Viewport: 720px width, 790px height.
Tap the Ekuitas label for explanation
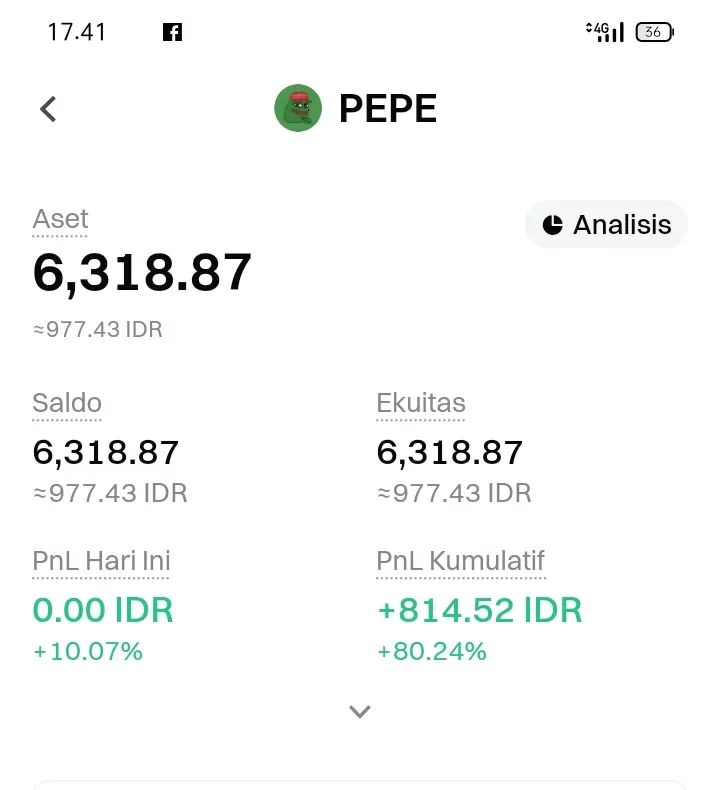421,404
